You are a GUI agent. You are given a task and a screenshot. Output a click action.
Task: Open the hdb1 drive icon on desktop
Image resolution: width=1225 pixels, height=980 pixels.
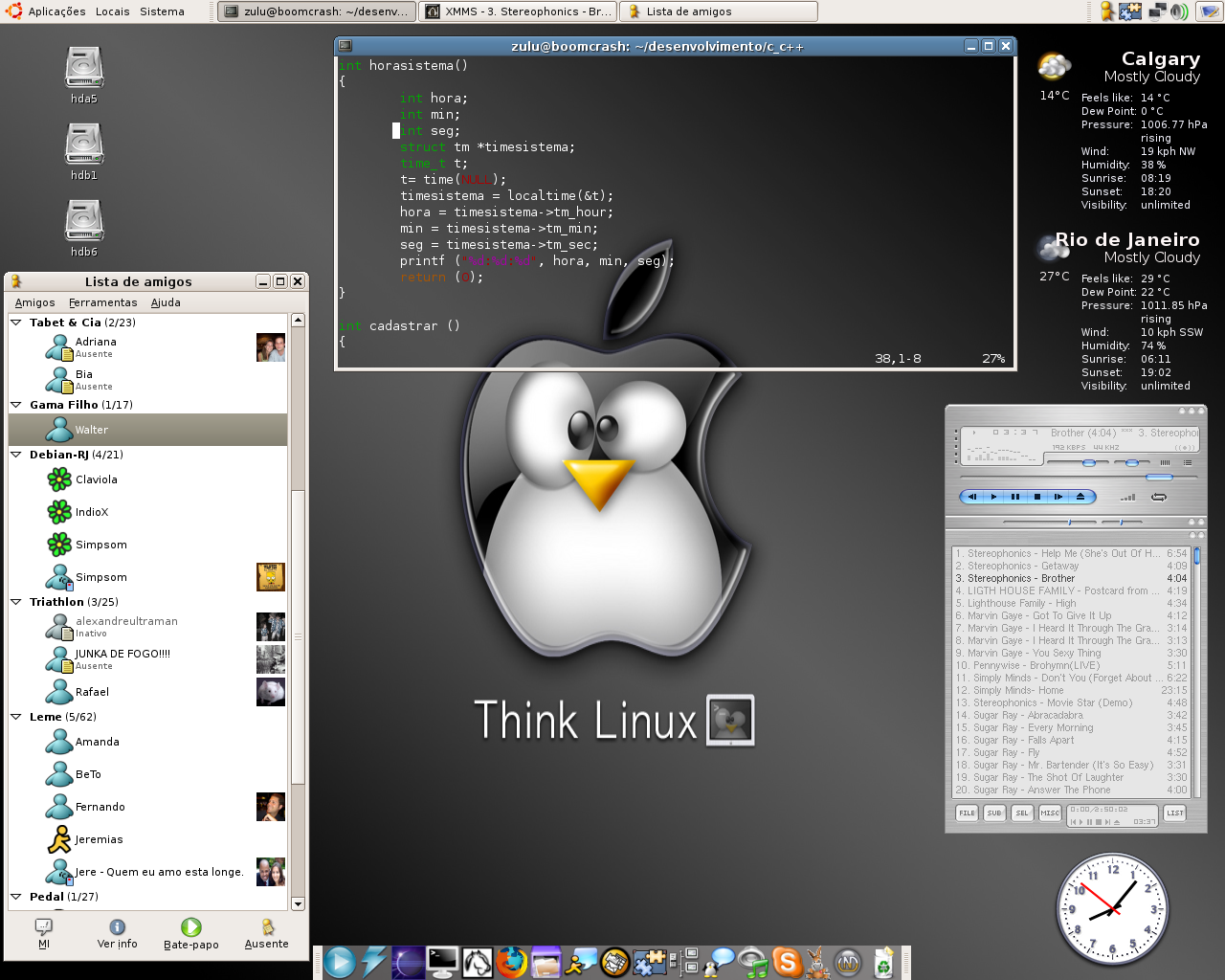point(84,151)
